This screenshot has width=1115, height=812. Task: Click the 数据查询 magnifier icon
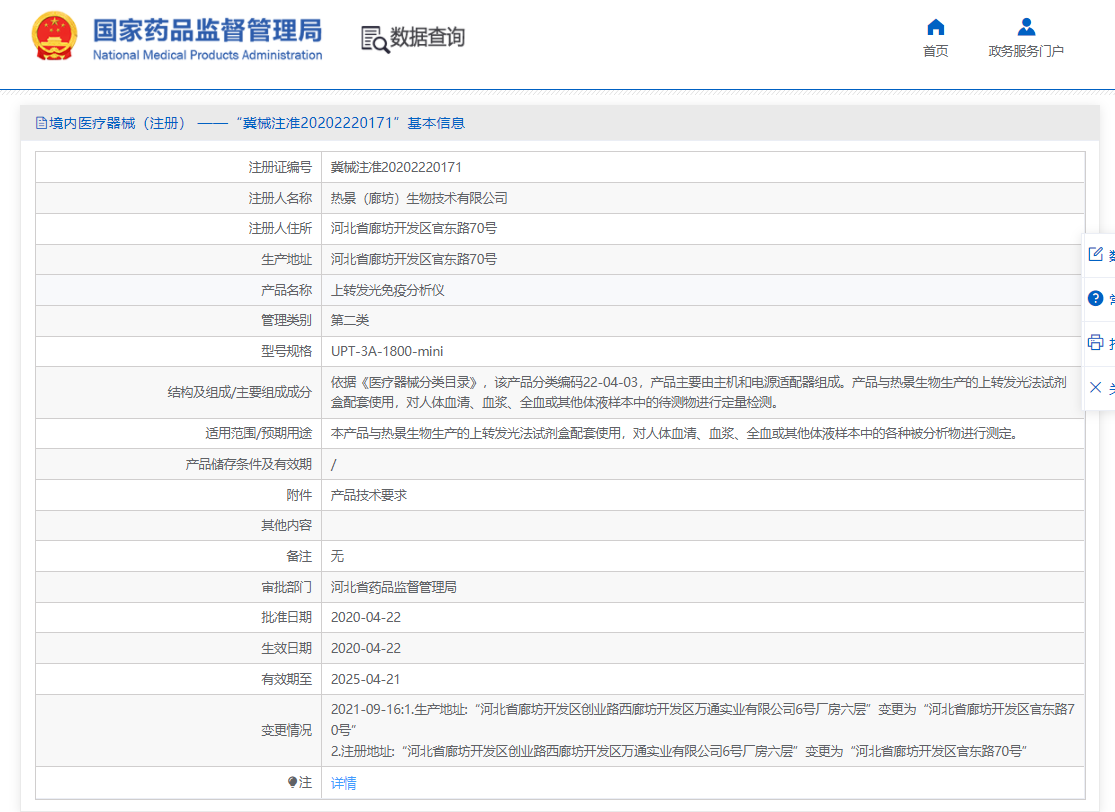pos(375,40)
